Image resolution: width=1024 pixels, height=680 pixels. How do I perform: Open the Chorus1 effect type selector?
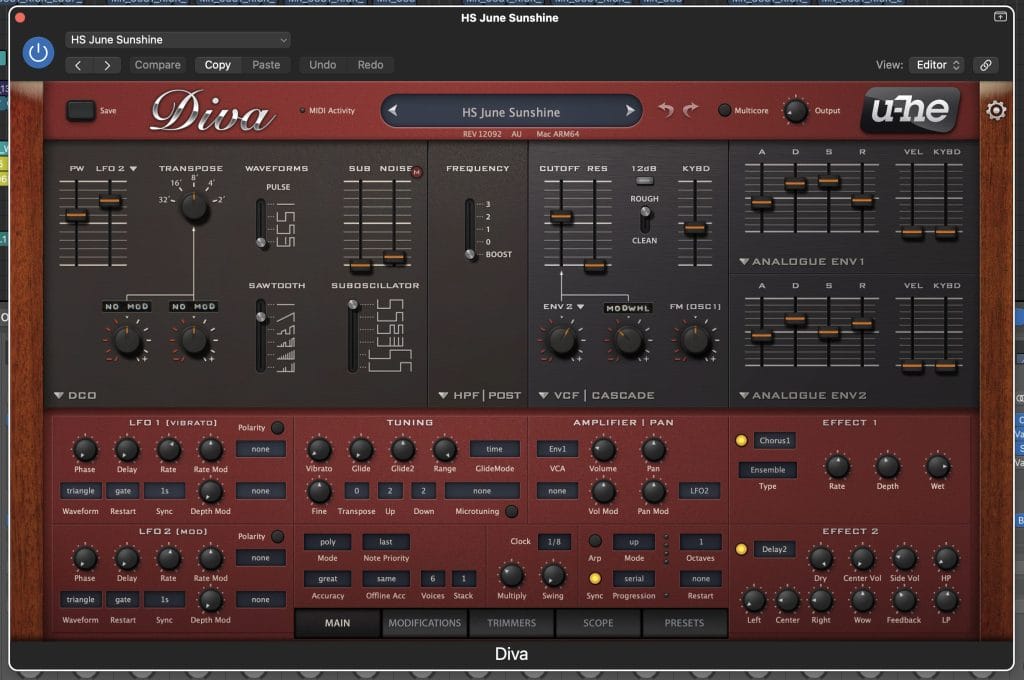tap(775, 440)
